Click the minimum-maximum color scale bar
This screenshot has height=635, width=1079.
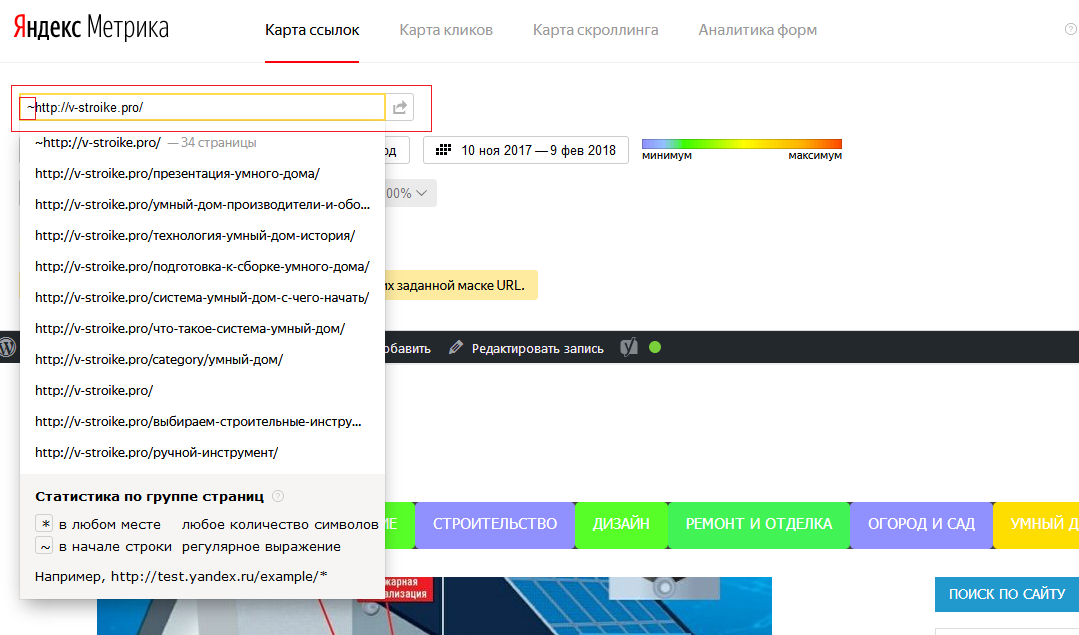742,144
